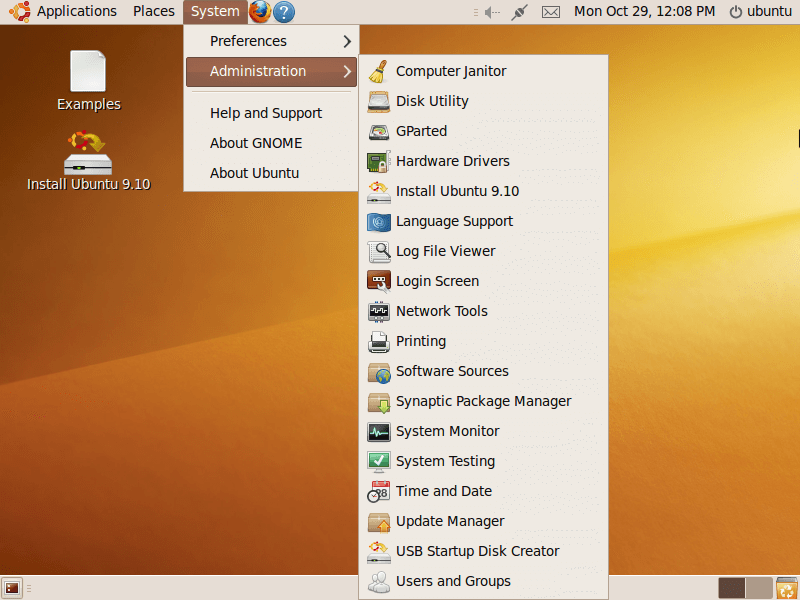Open the Trash icon in bottom panel
The width and height of the screenshot is (800, 600).
click(x=787, y=588)
